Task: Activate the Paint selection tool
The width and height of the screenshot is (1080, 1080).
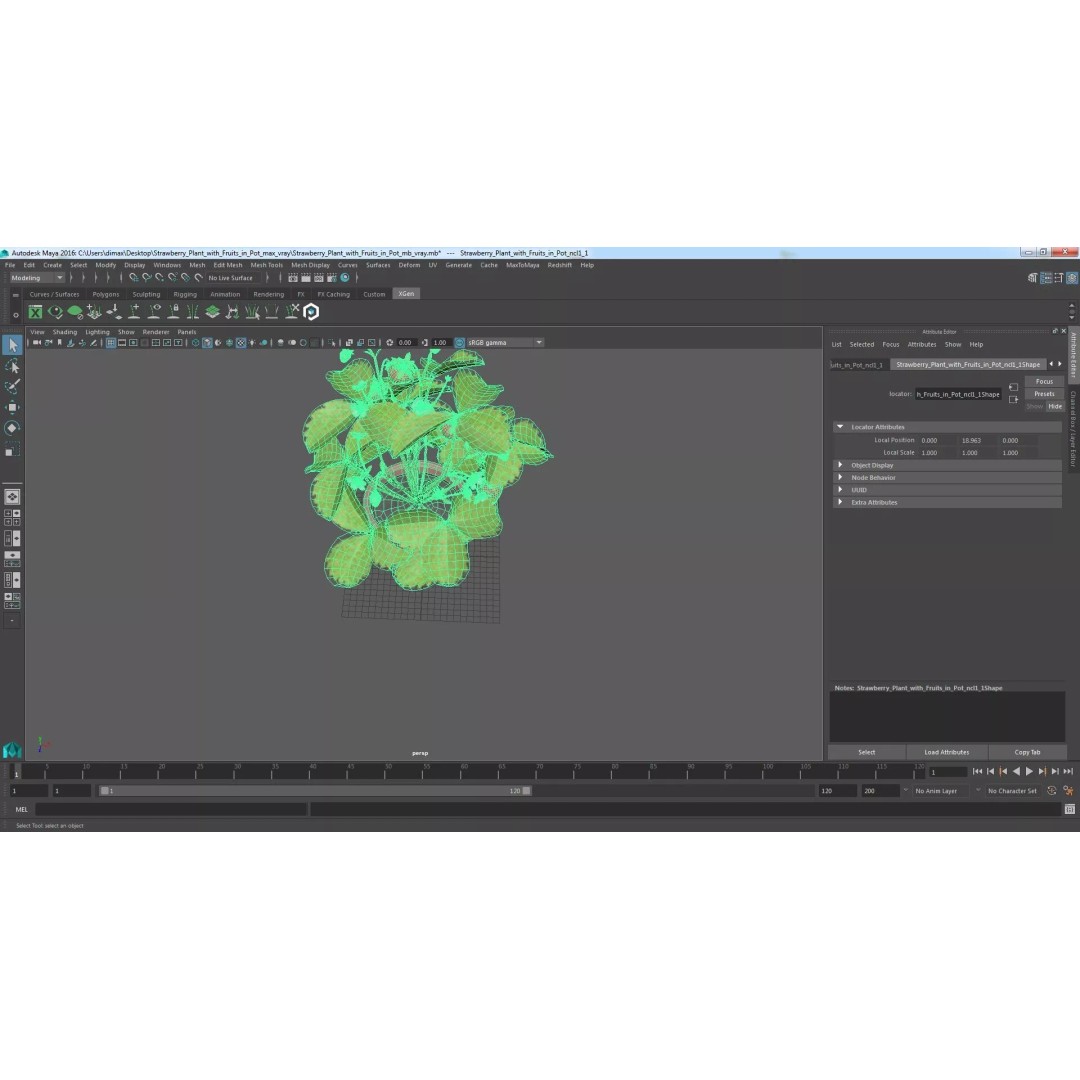Action: 12,386
